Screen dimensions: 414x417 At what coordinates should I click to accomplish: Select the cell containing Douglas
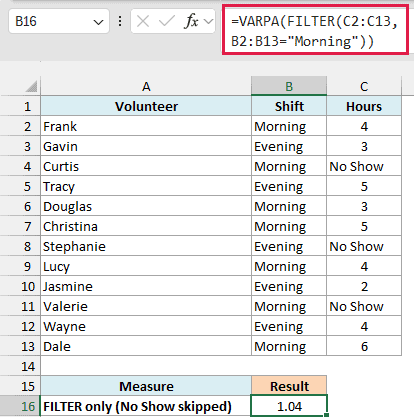[146, 206]
